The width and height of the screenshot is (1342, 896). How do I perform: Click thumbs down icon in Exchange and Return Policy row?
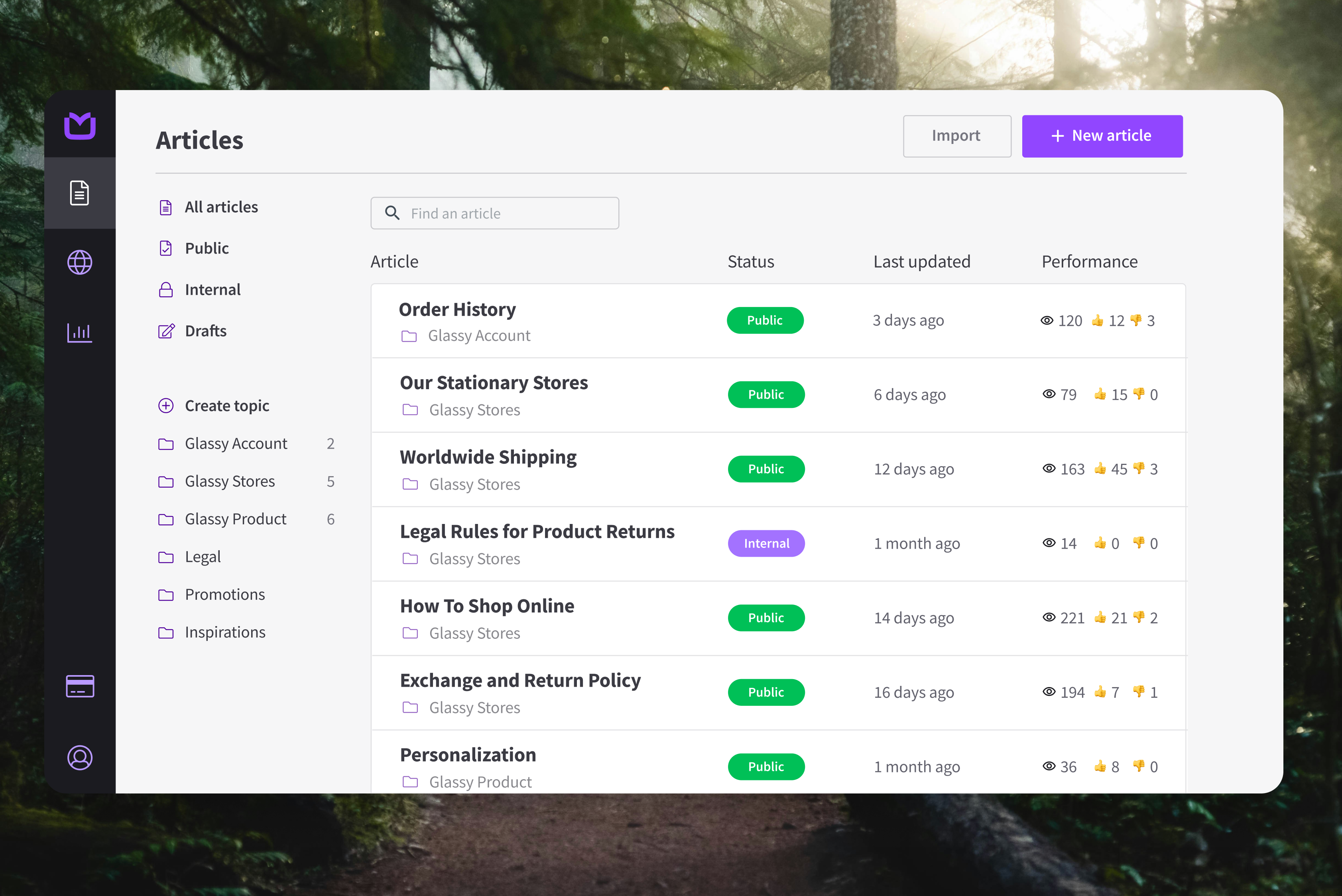[x=1139, y=691]
